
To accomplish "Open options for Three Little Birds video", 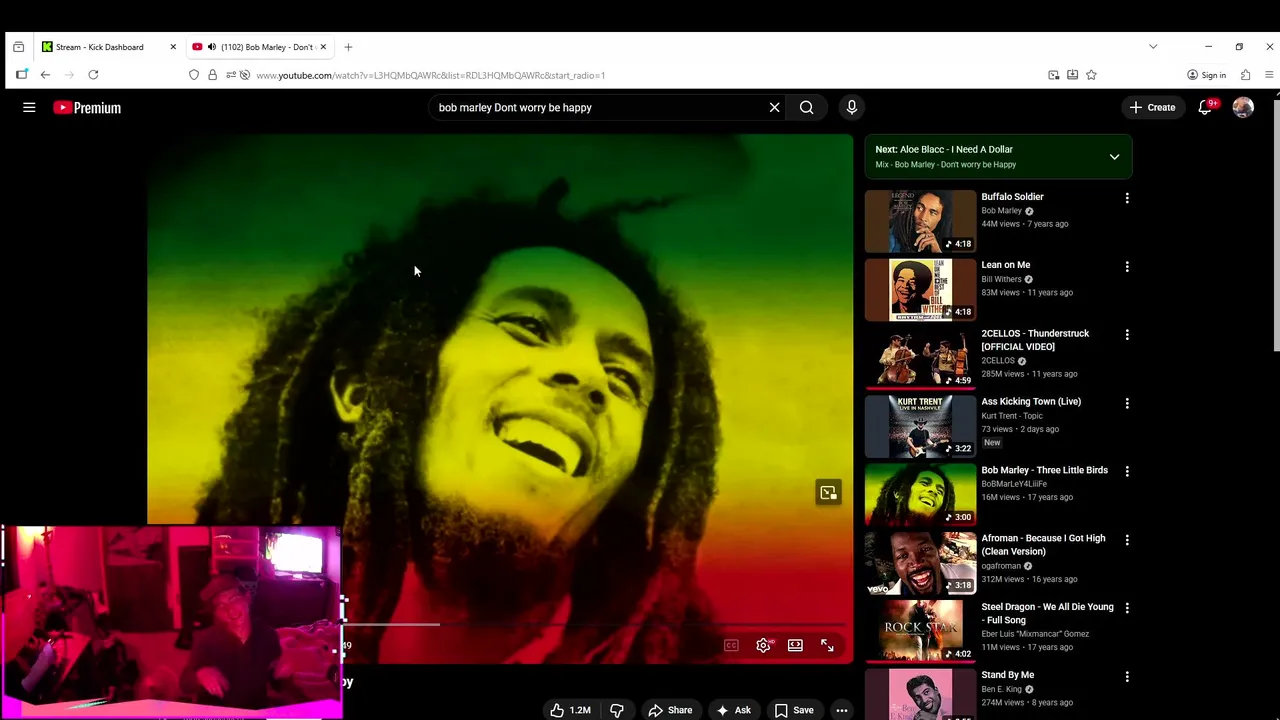I will pyautogui.click(x=1127, y=471).
